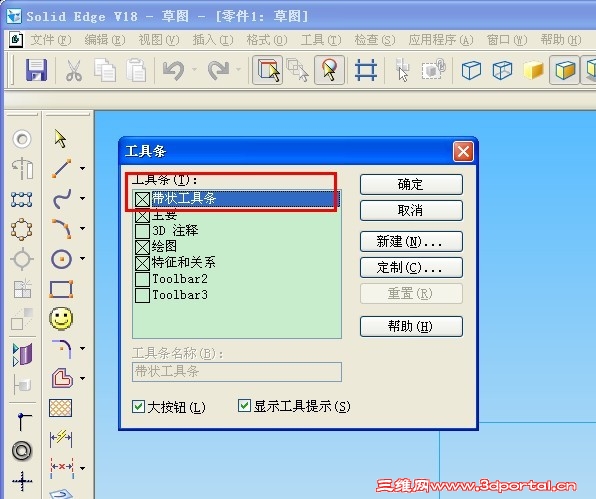
Task: Open the 视图(V) menu
Action: [159, 40]
